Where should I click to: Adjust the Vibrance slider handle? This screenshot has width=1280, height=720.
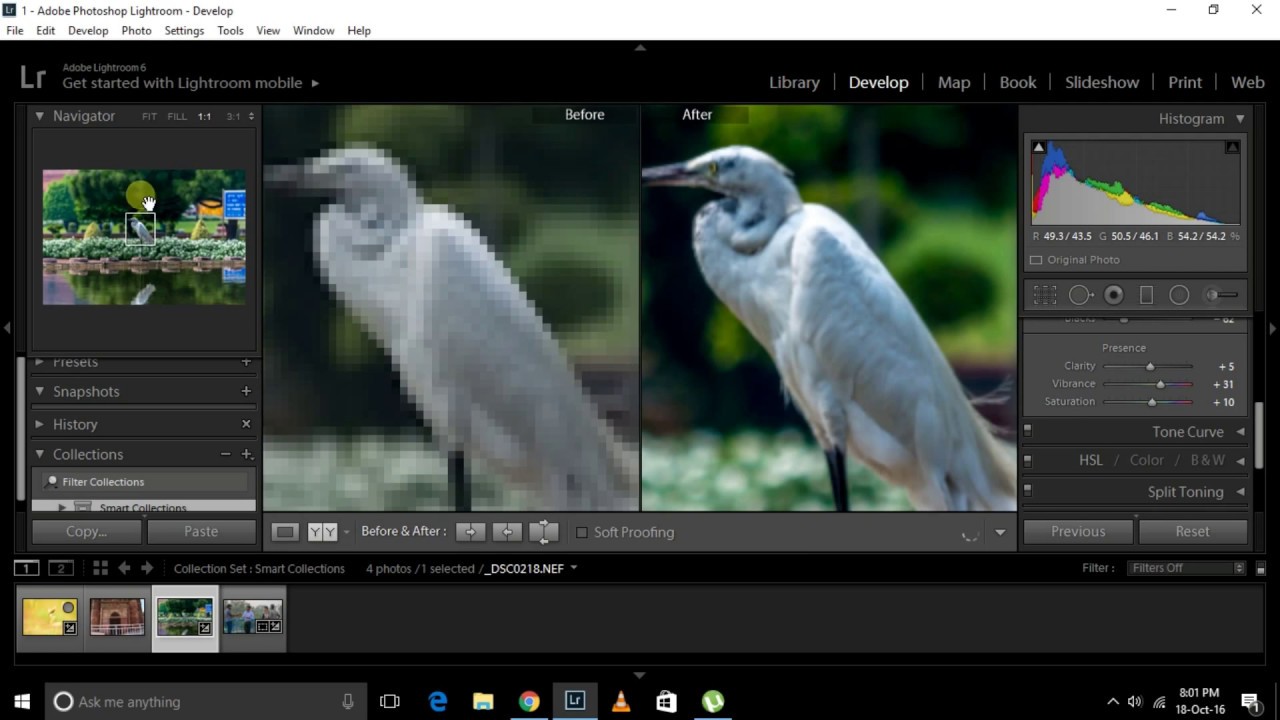(1160, 384)
